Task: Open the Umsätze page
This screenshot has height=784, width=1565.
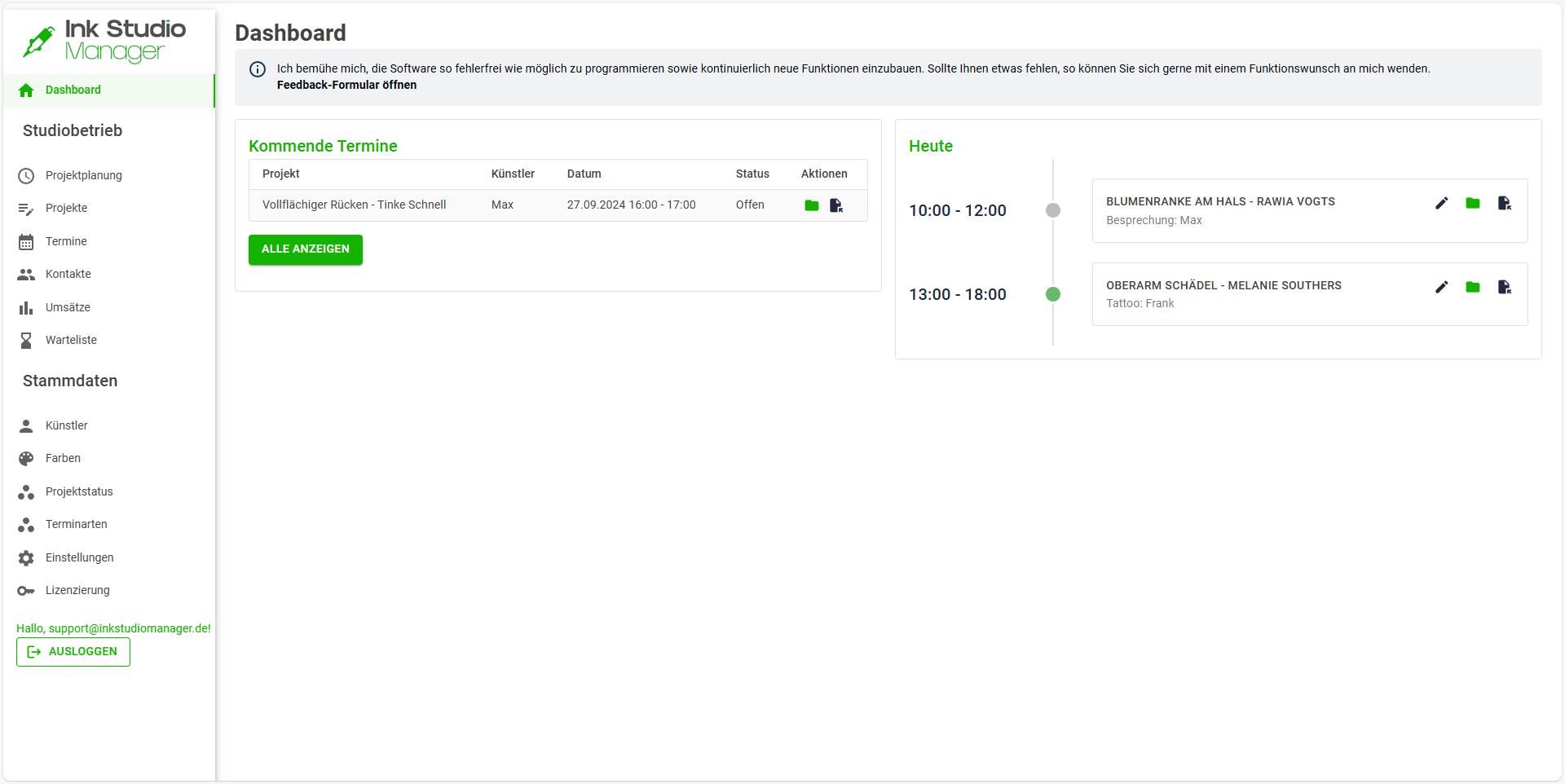Action: point(109,308)
